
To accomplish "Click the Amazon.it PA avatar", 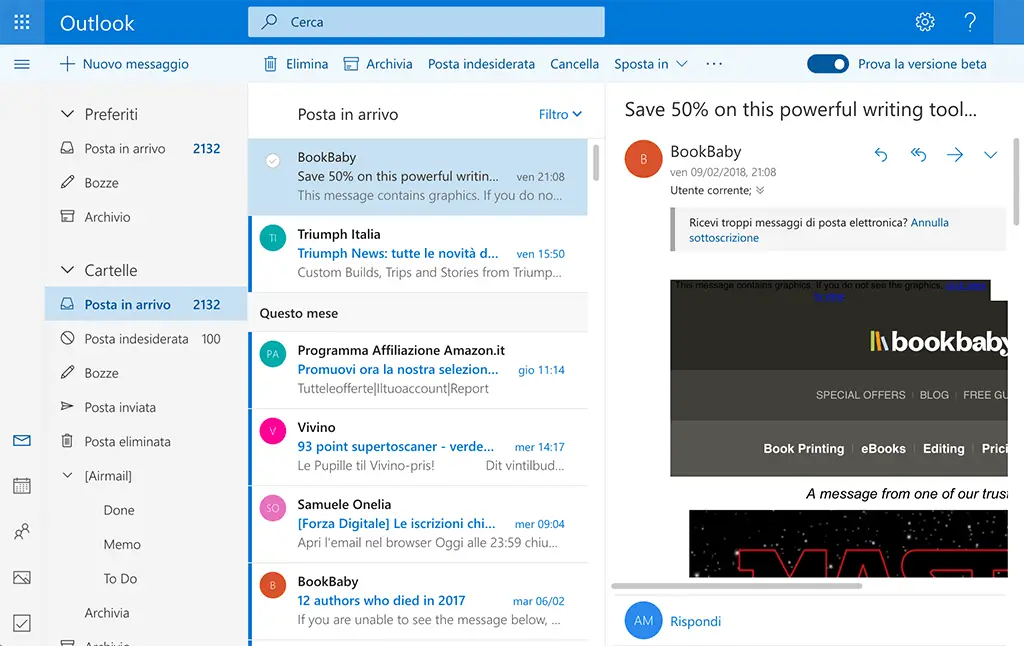I will click(x=273, y=354).
